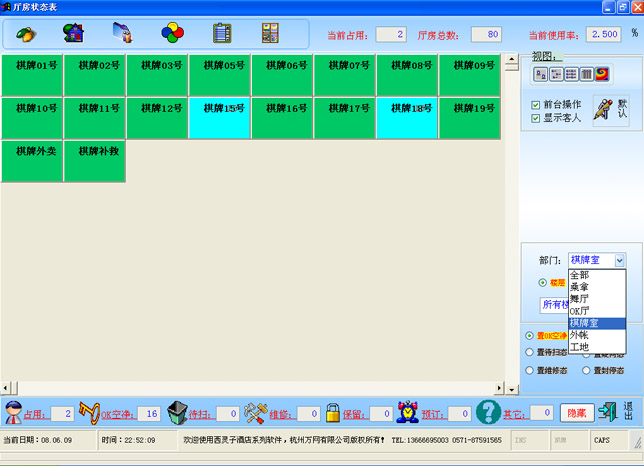Click the four-color balls toolbar icon
Screen dimensions: 644x466
coord(172,33)
